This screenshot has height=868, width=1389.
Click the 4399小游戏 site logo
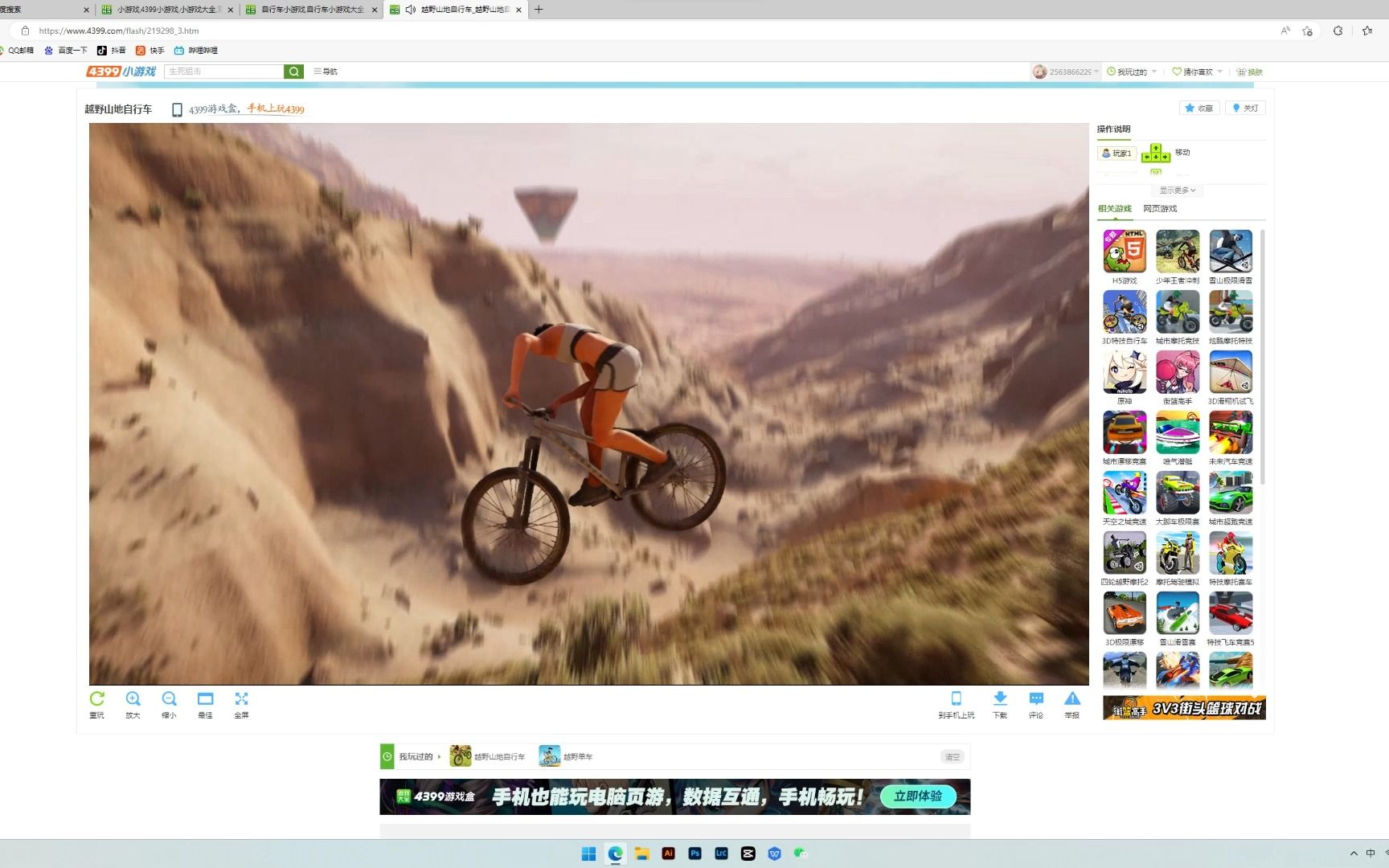click(121, 72)
